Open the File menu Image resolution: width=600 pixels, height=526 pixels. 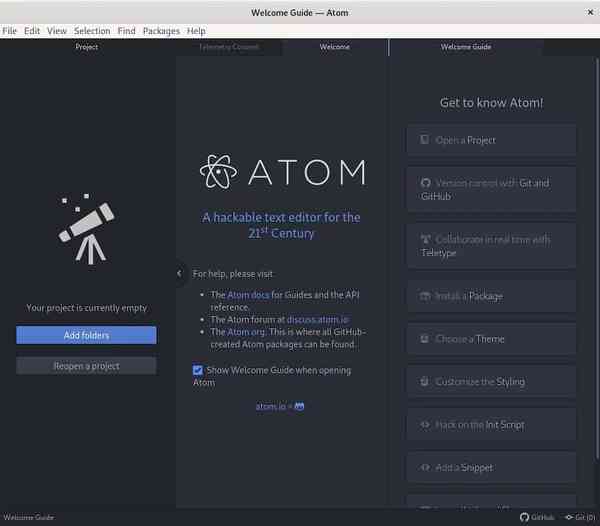(x=9, y=31)
